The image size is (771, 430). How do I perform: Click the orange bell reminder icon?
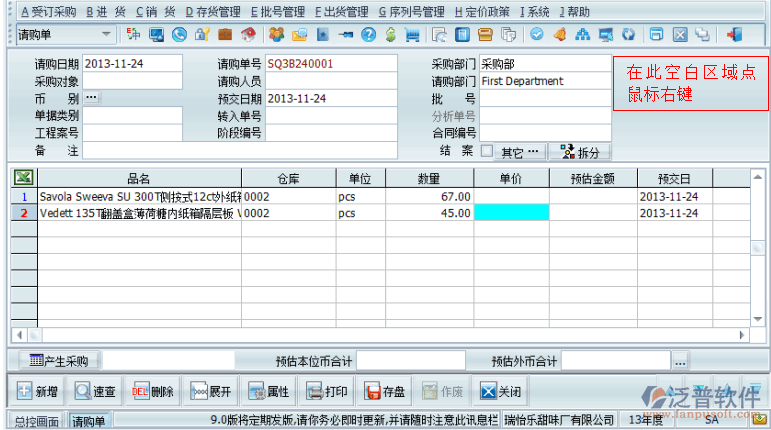click(560, 34)
